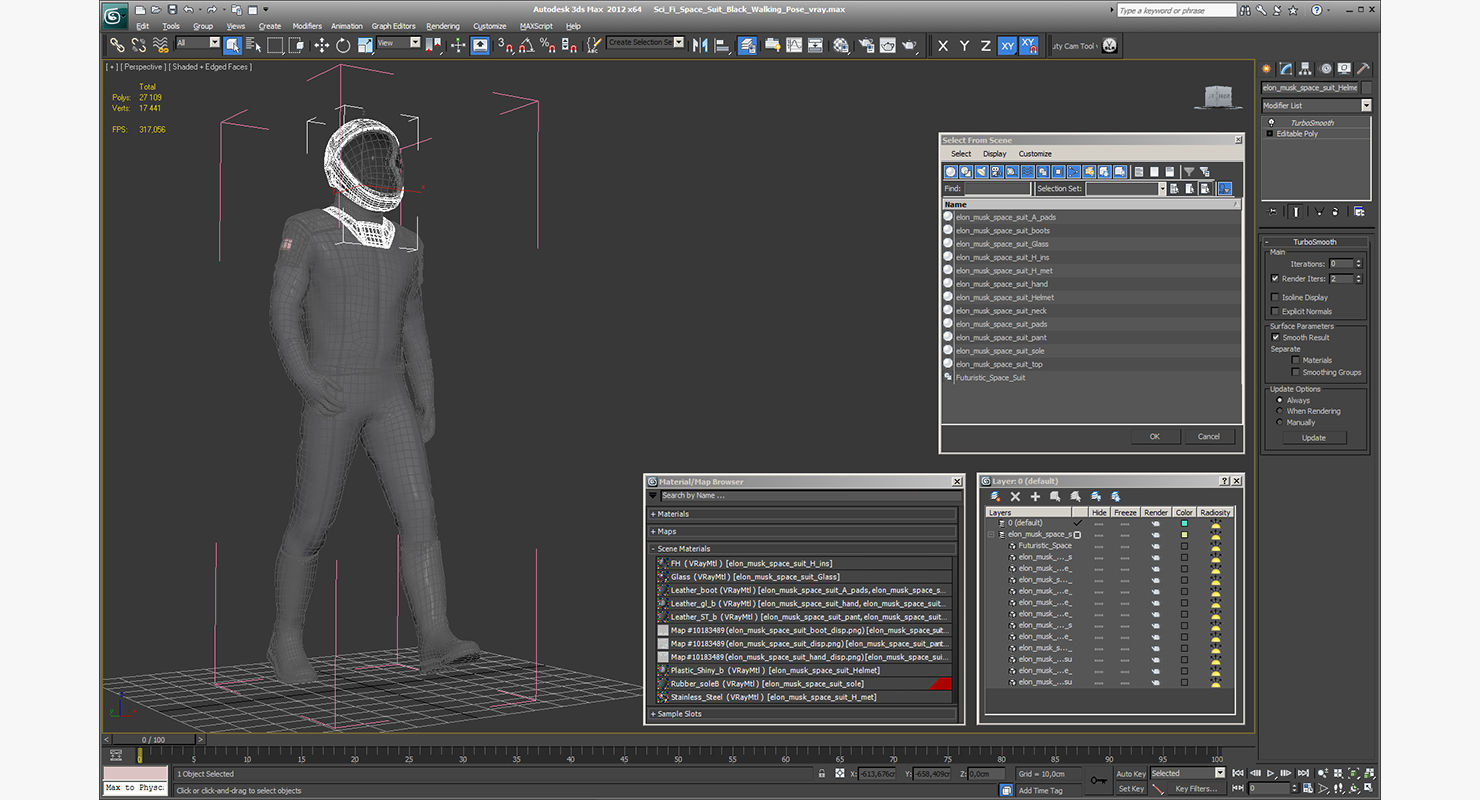Click the object color swatch beside name field
This screenshot has height=800, width=1480.
click(1366, 88)
